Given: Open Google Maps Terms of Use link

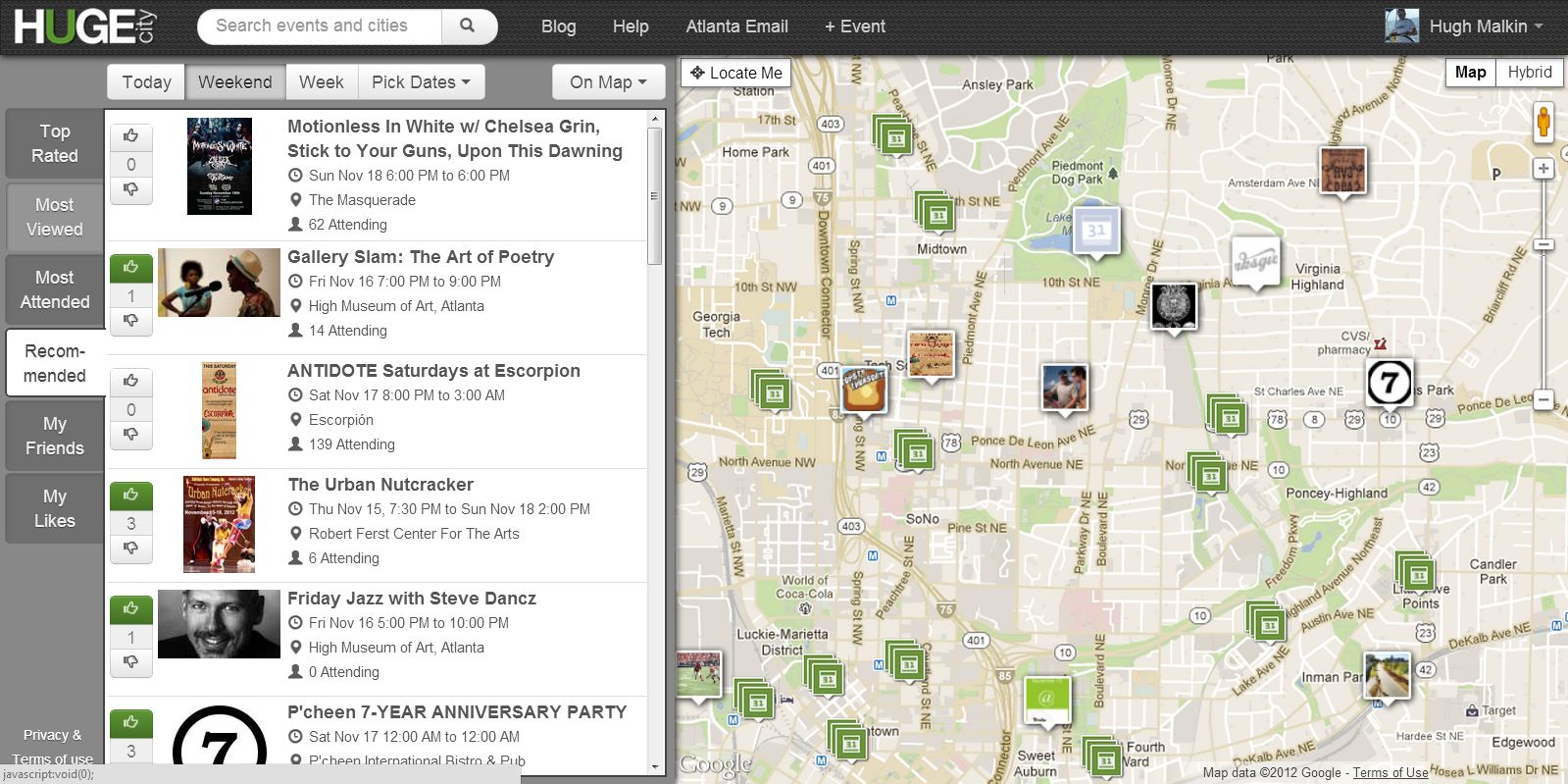Looking at the screenshot, I should click(x=1391, y=773).
